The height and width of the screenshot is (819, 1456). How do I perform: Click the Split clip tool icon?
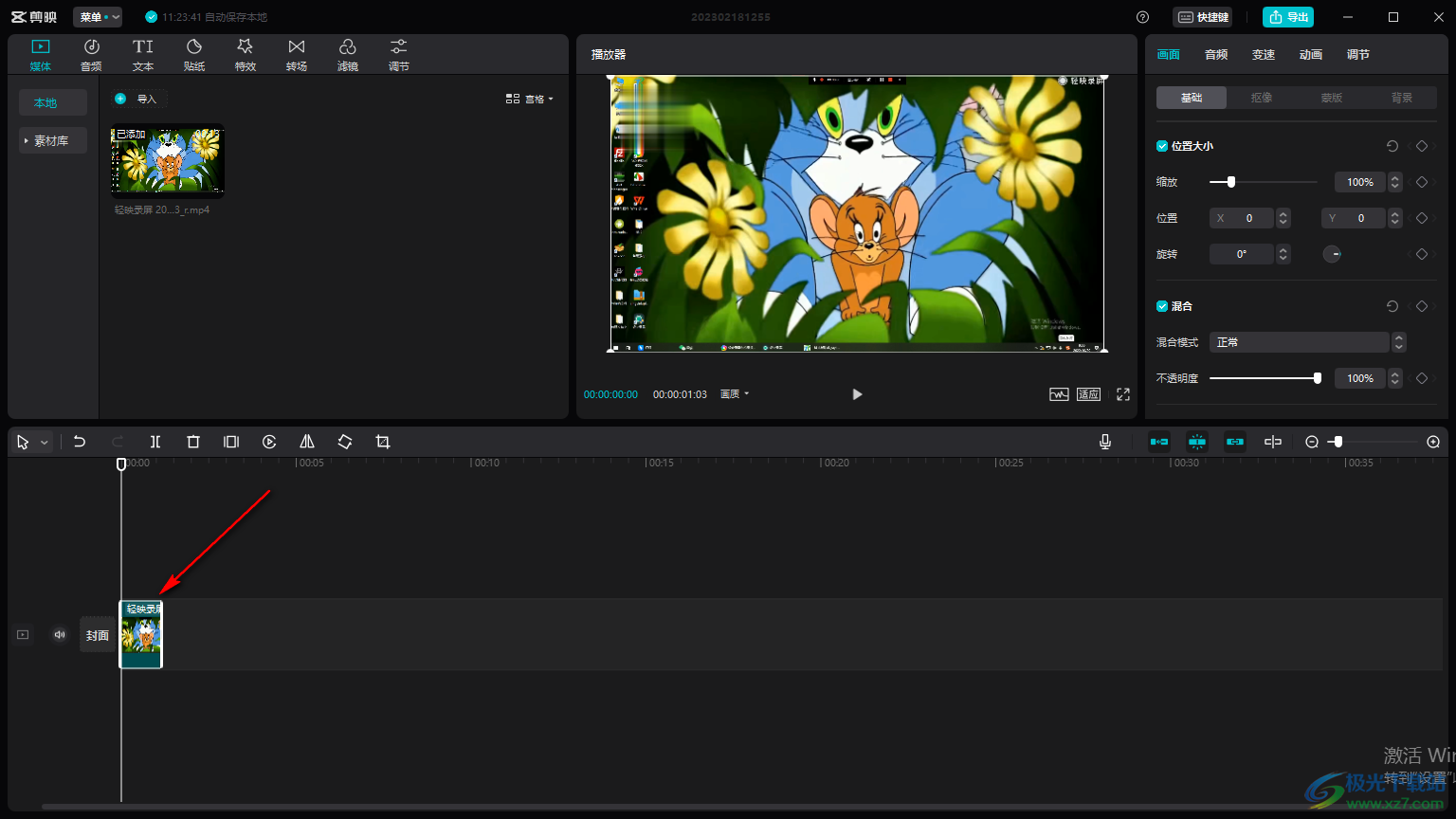(x=155, y=442)
